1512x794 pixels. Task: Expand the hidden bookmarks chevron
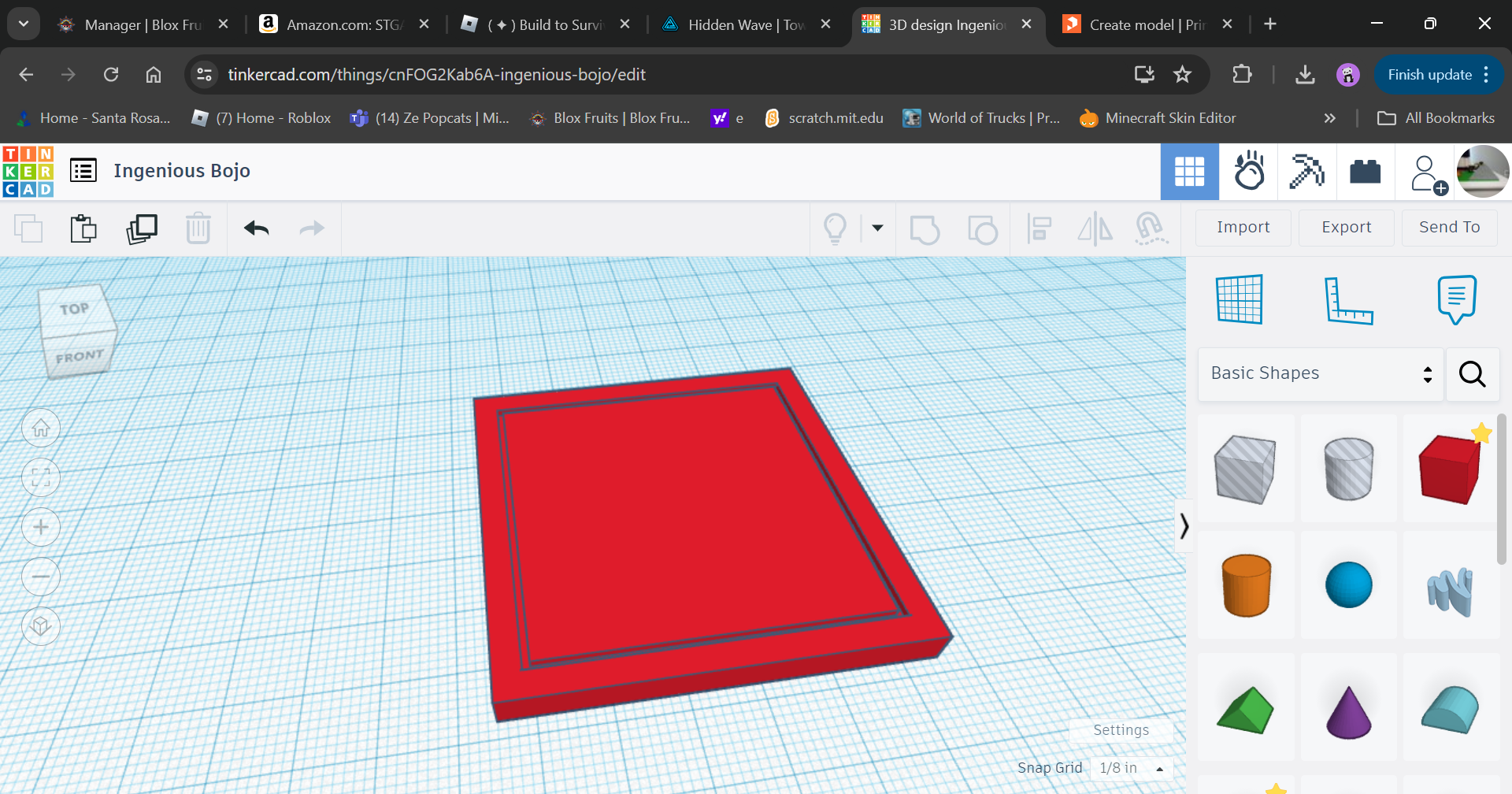click(x=1330, y=118)
